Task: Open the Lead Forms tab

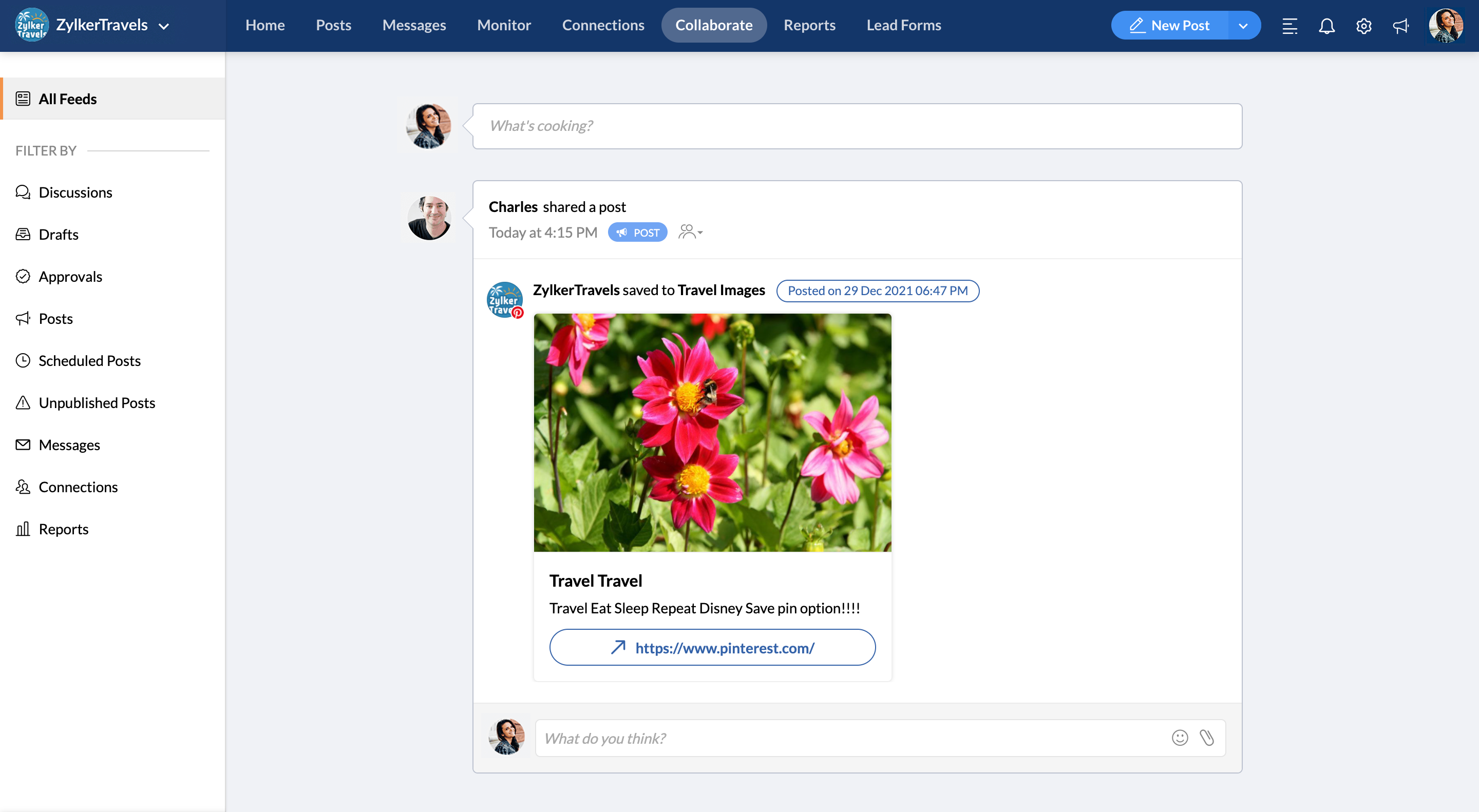Action: 903,25
